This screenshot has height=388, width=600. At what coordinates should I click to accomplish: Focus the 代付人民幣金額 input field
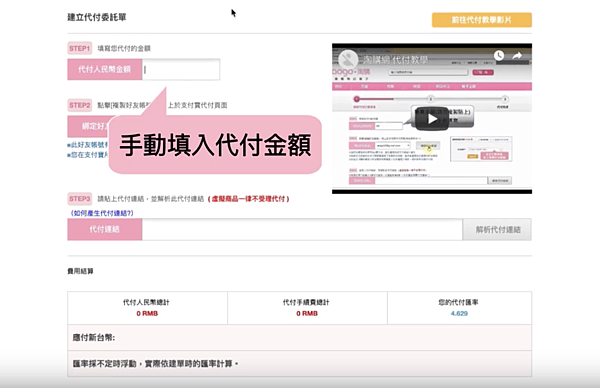181,69
